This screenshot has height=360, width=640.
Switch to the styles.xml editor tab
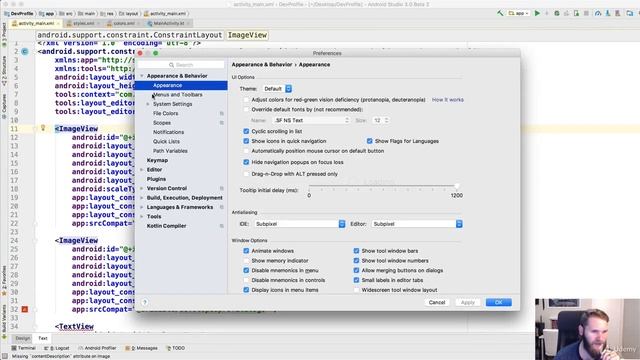click(x=82, y=23)
